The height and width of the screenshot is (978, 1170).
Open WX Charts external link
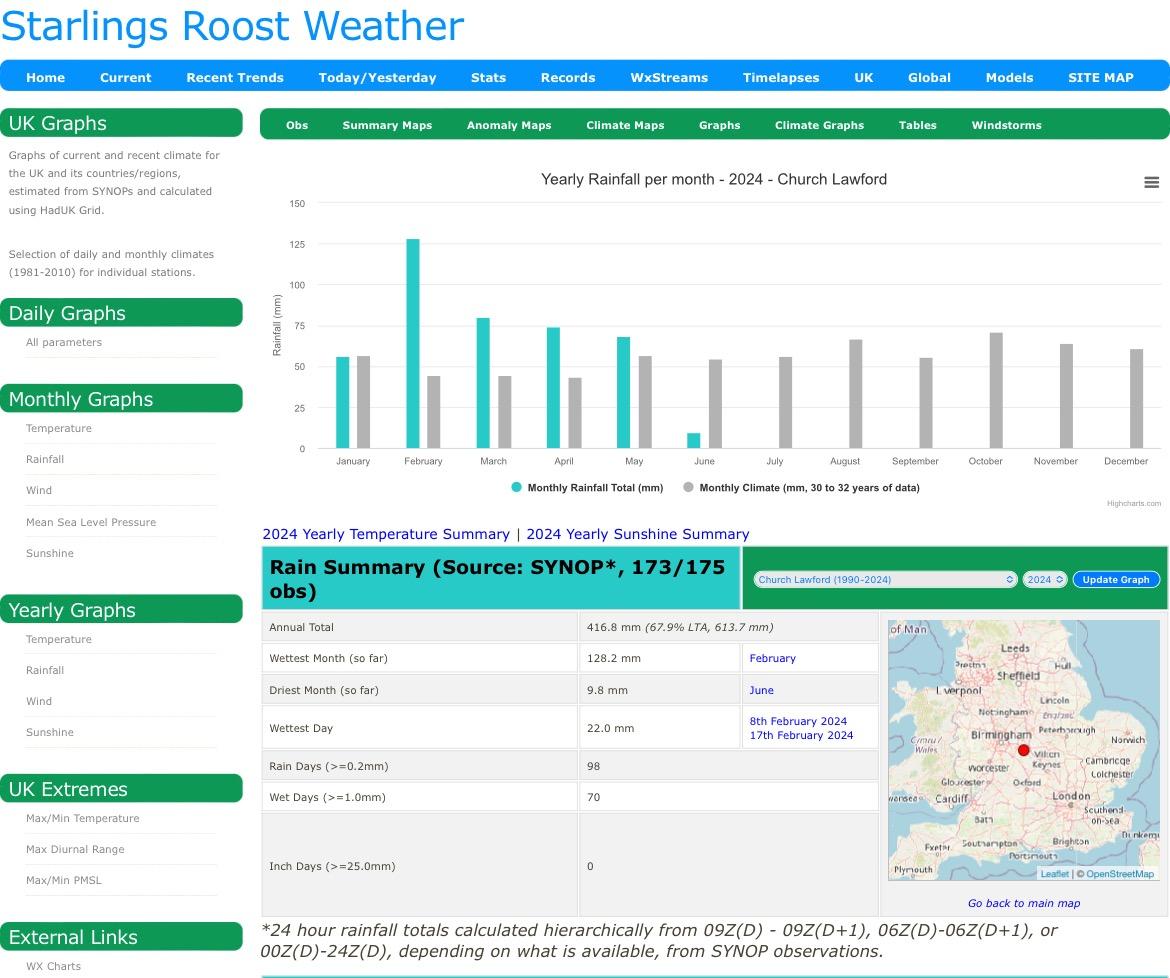click(53, 967)
